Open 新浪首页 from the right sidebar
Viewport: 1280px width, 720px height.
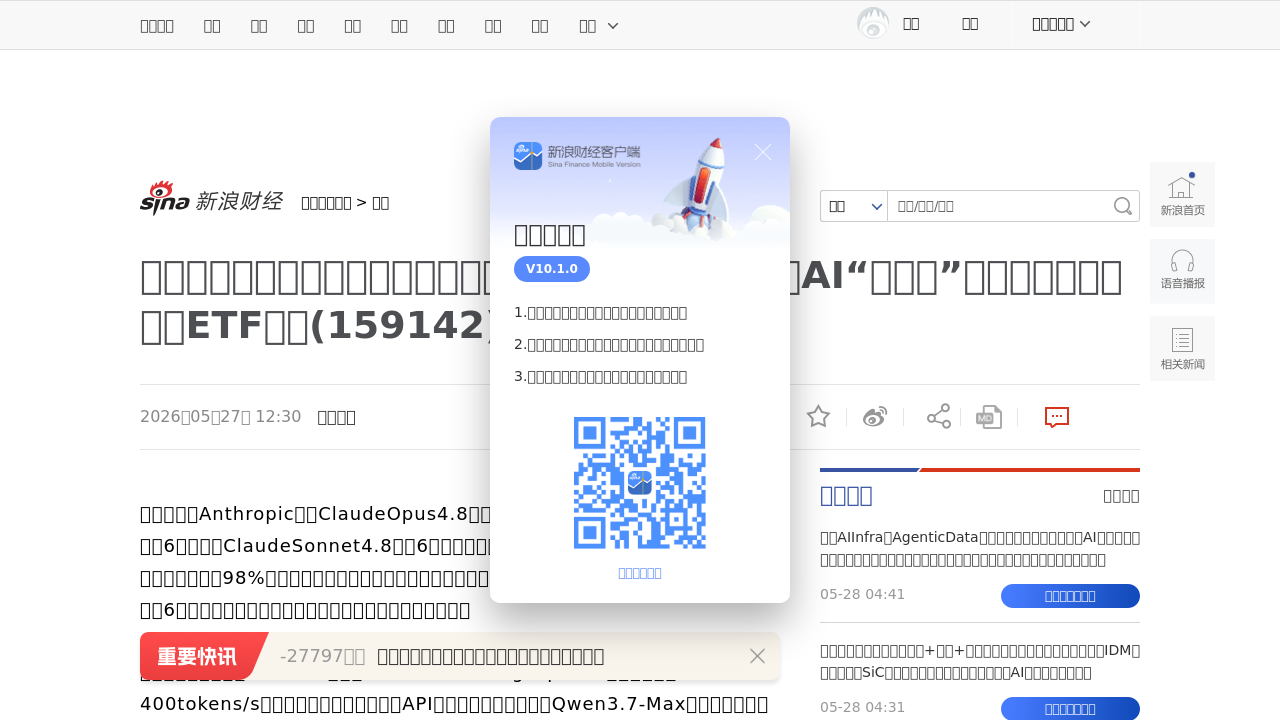coord(1182,195)
